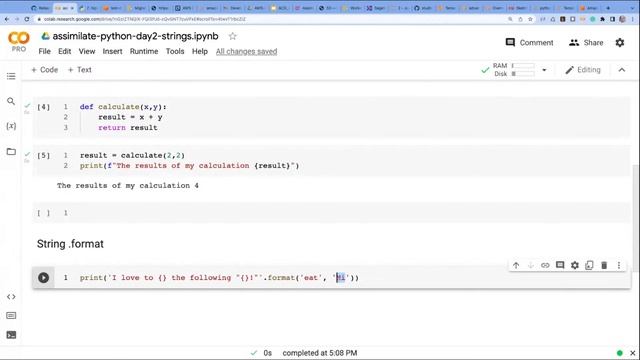Viewport: 640px width, 360px height.
Task: Open a new browser tab
Action: [608, 8]
